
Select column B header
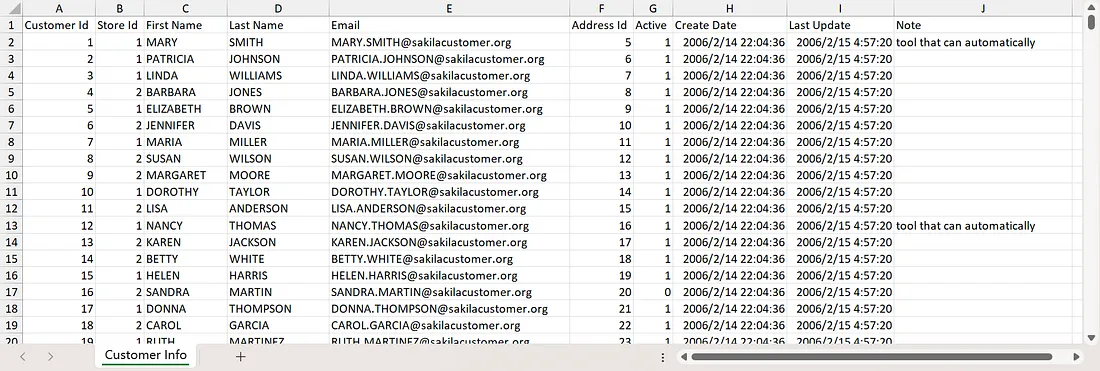point(120,8)
